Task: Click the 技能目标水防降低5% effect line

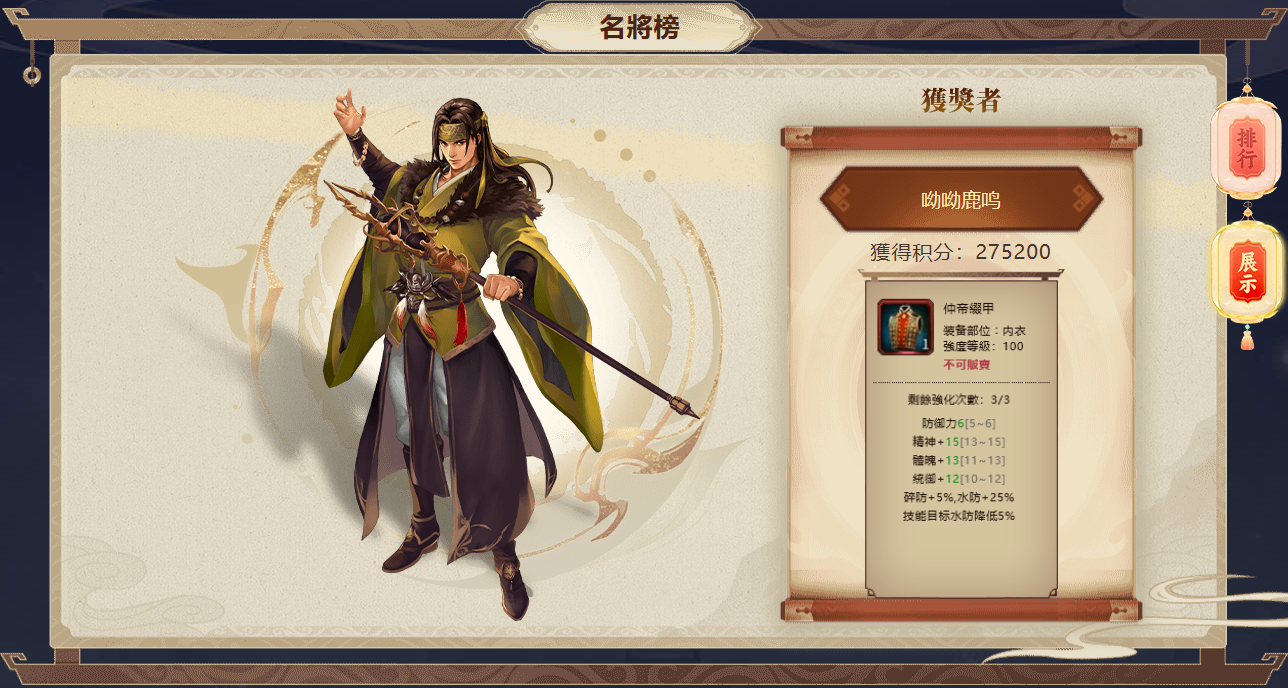Action: [959, 516]
